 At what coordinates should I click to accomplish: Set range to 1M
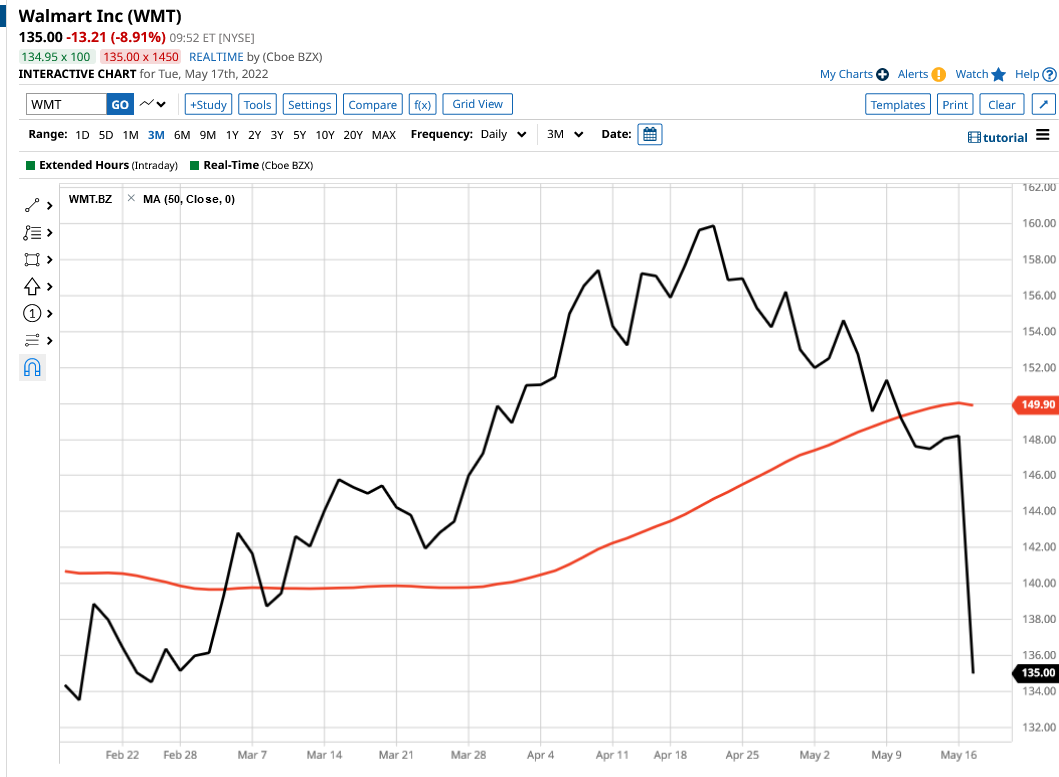pos(130,135)
